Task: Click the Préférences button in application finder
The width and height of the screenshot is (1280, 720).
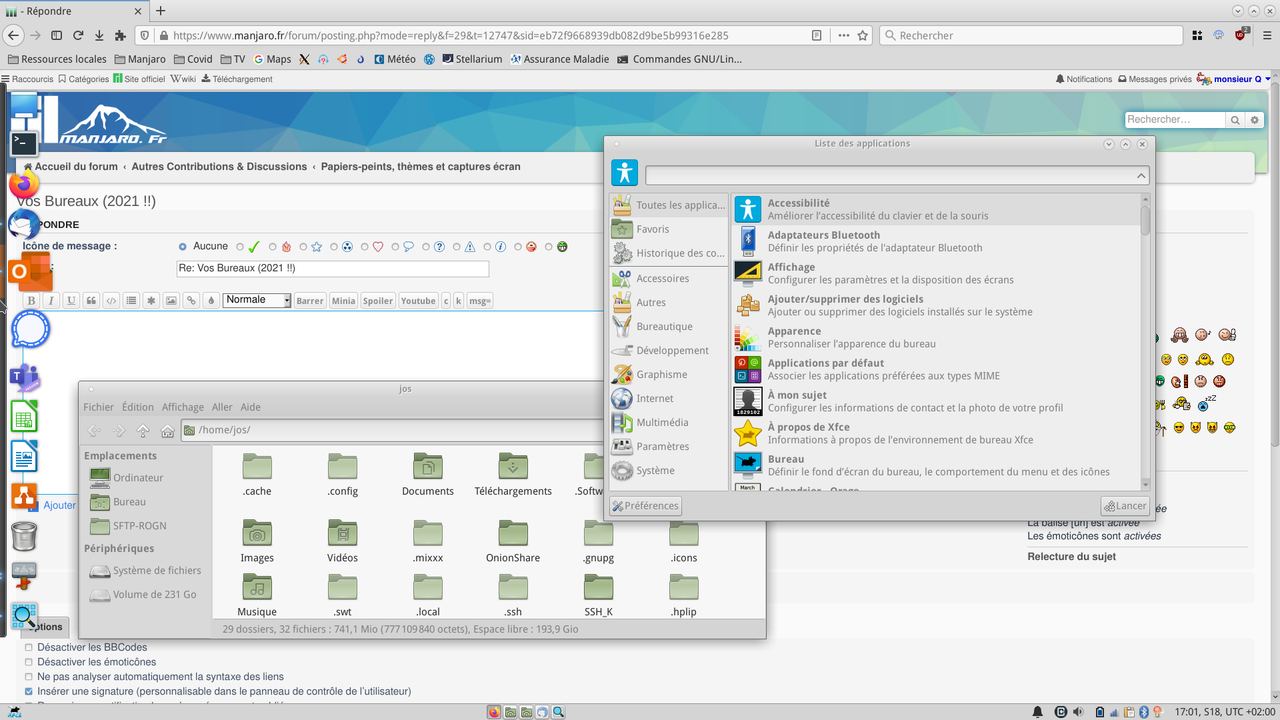Action: point(645,506)
